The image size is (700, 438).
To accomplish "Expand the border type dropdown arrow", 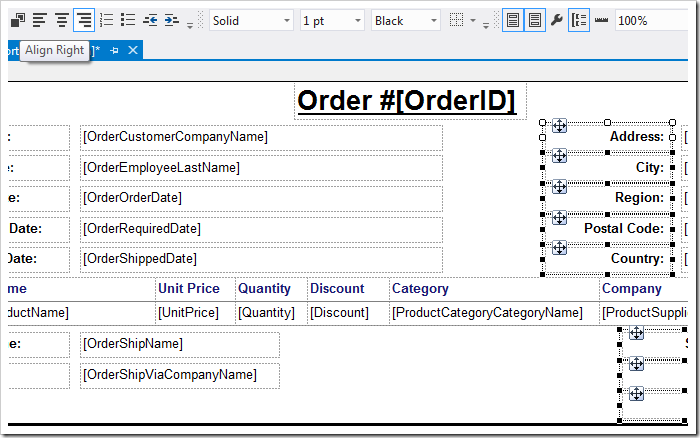I will point(473,21).
